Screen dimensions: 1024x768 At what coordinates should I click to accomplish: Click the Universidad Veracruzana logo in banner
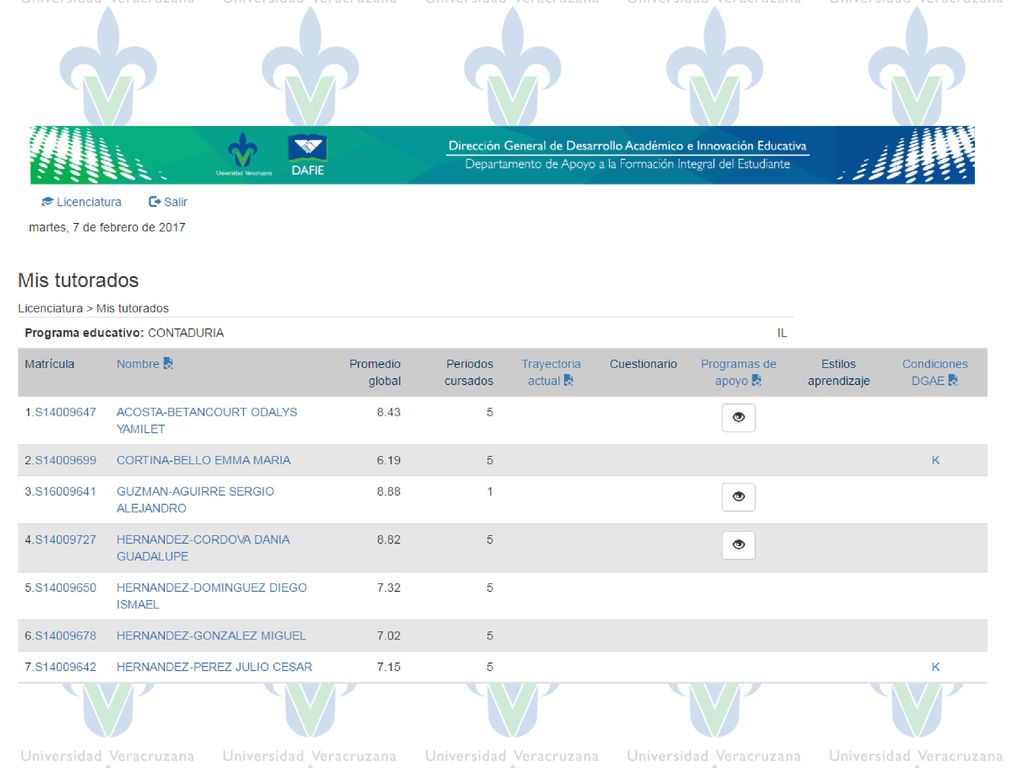coord(243,155)
